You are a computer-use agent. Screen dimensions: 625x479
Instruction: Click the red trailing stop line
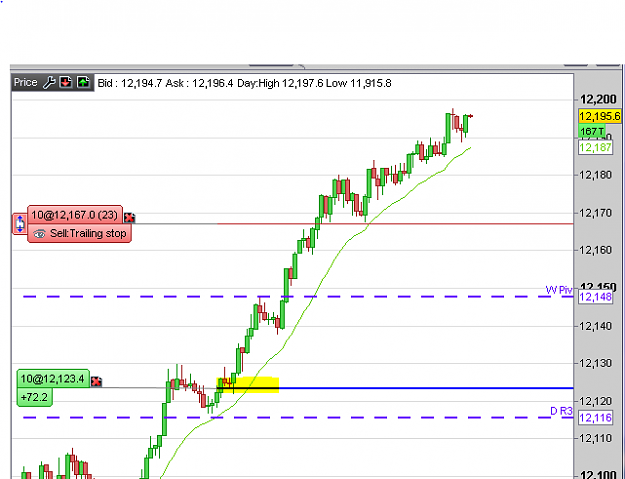coord(395,224)
